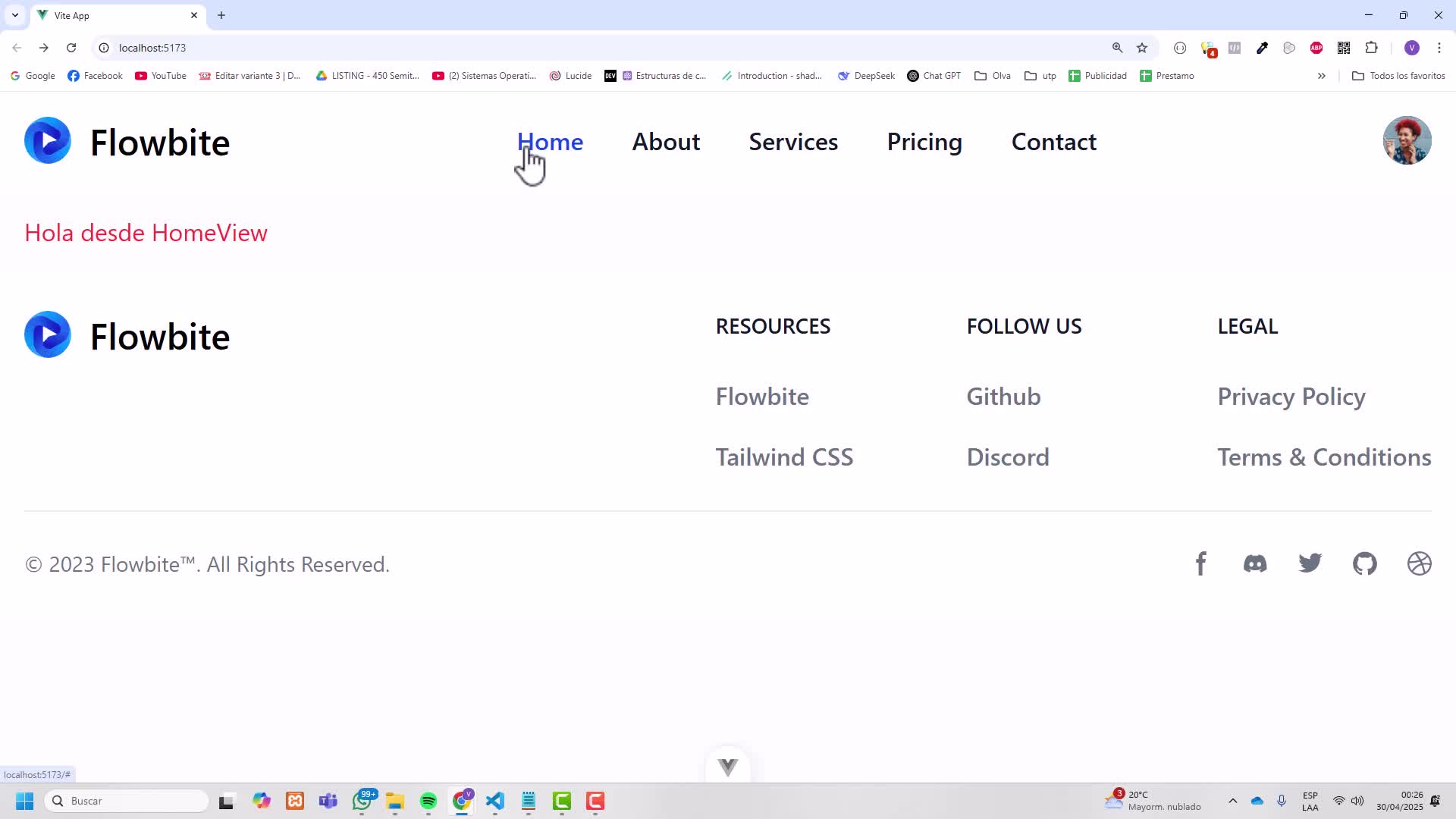Bookmark this page with star icon
The height and width of the screenshot is (819, 1456).
(1142, 48)
